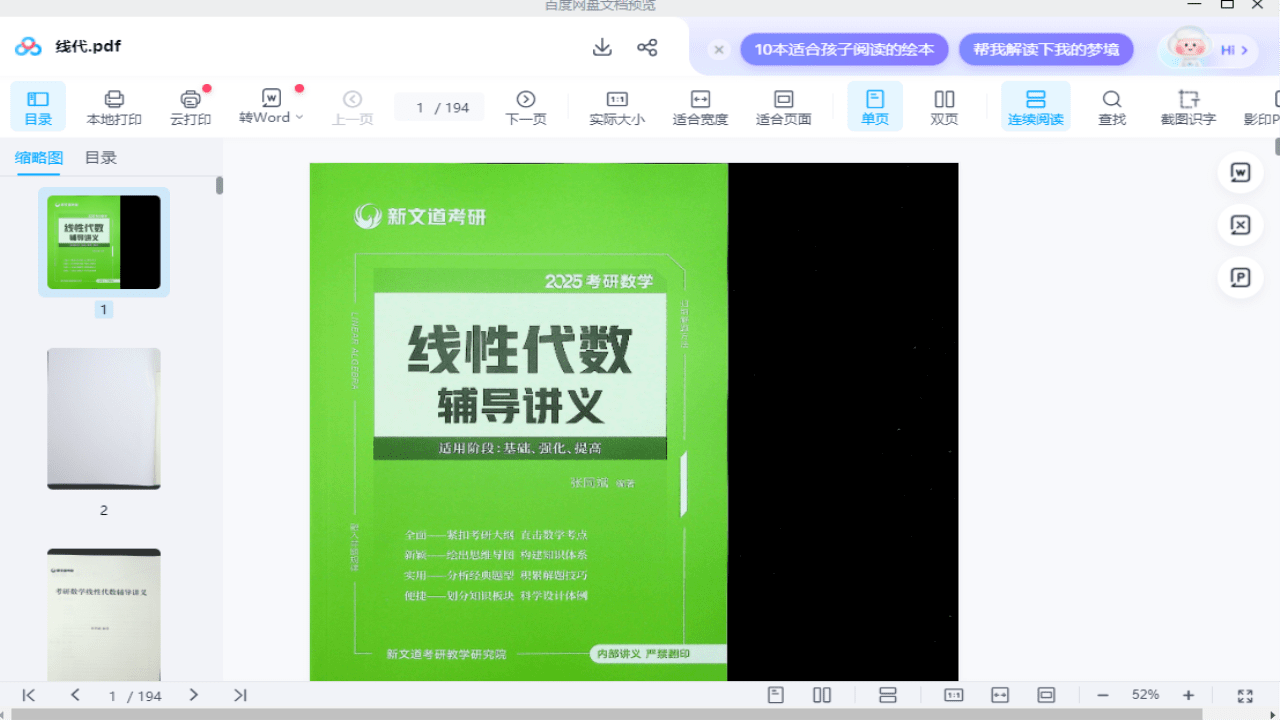Click the download icon in header
This screenshot has width=1280, height=720.
coord(602,47)
